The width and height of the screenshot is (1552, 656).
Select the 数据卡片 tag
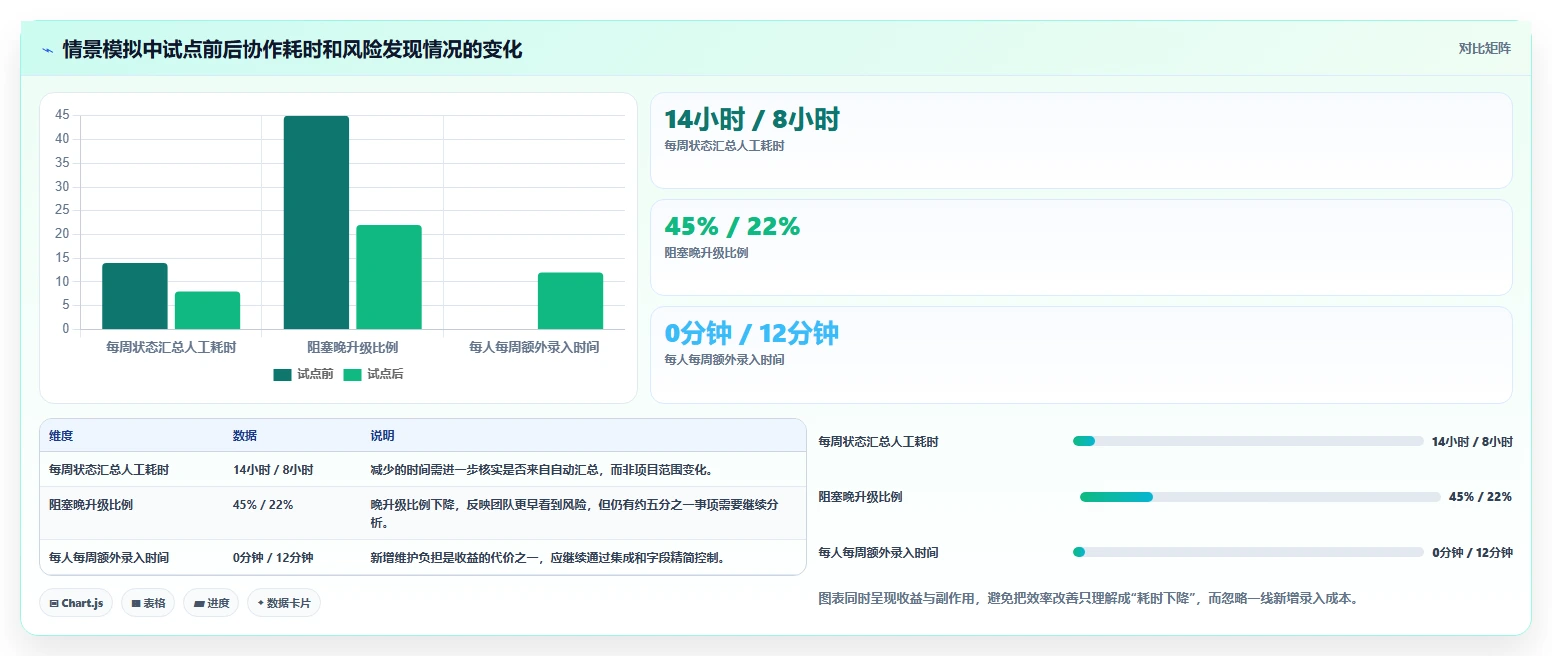tap(284, 603)
